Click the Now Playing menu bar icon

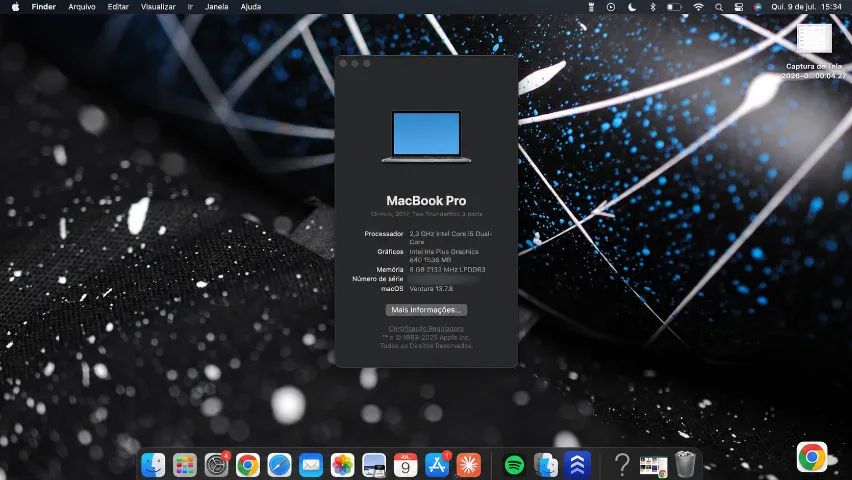pos(611,7)
